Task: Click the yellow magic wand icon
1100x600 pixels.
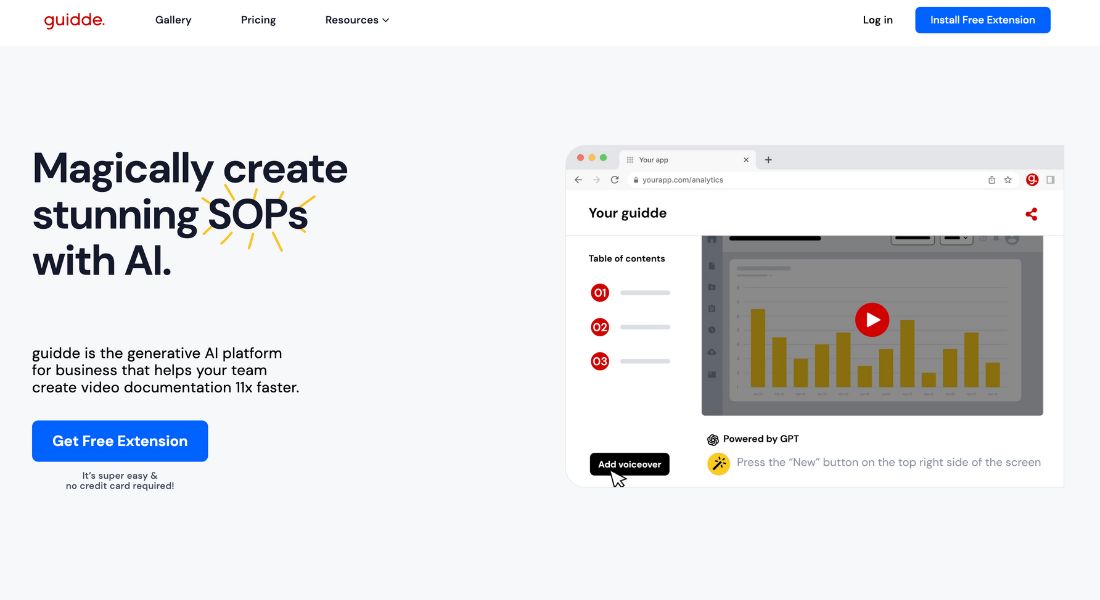Action: (x=718, y=464)
